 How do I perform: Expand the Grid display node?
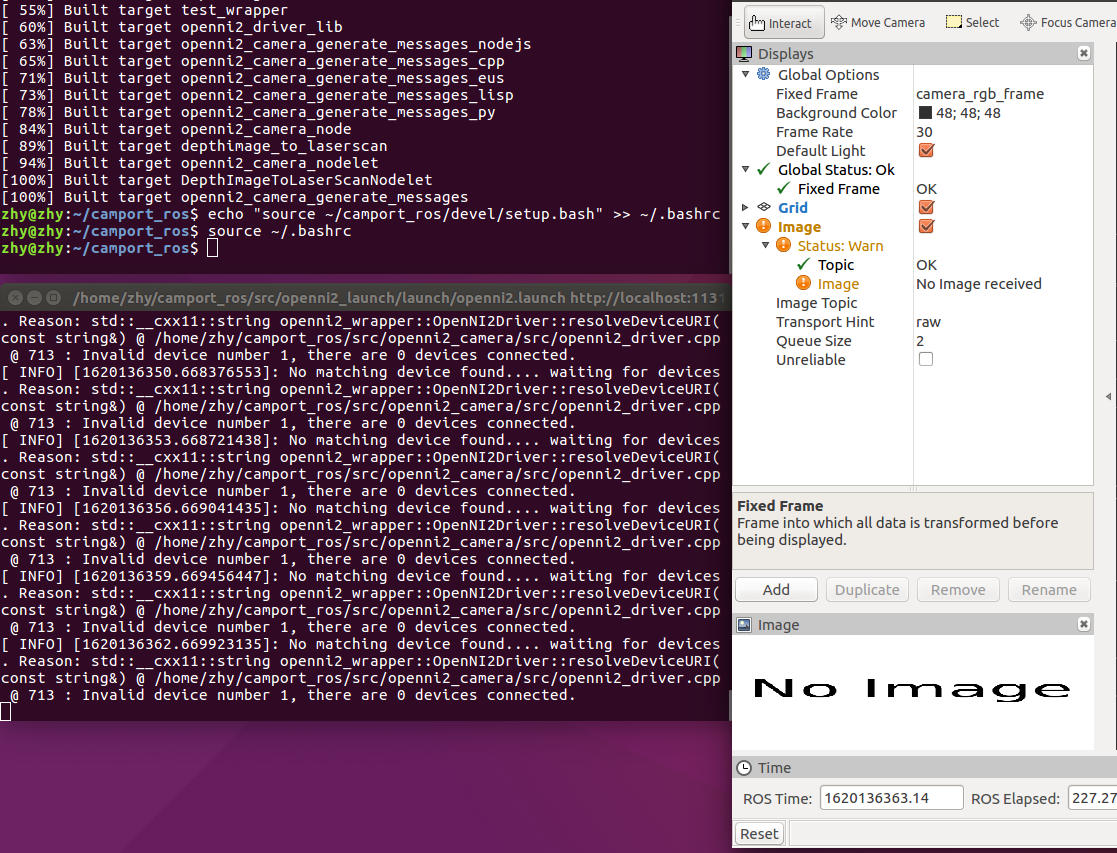745,207
